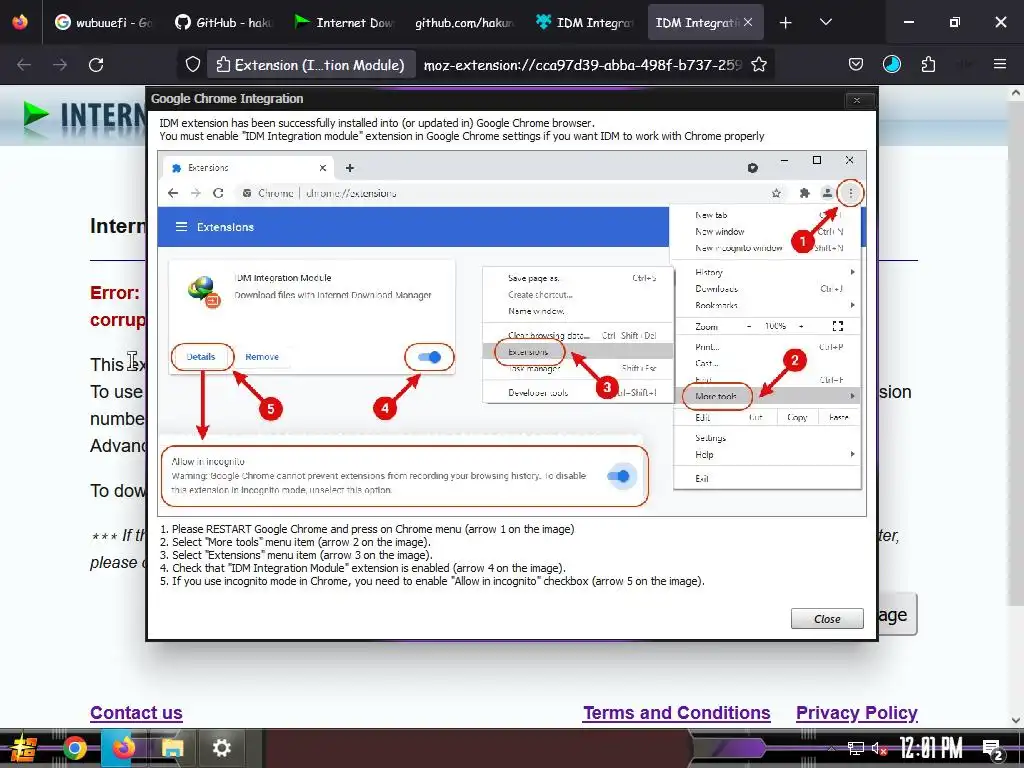1024x768 pixels.
Task: Click Chrome illustration profile avatar icon
Action: pyautogui.click(x=827, y=193)
